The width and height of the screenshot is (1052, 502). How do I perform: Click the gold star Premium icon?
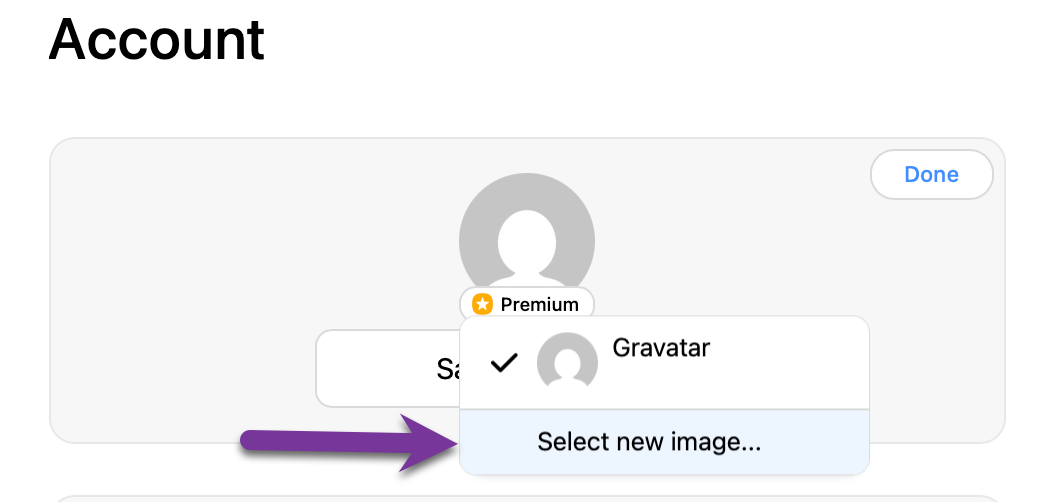tap(482, 304)
